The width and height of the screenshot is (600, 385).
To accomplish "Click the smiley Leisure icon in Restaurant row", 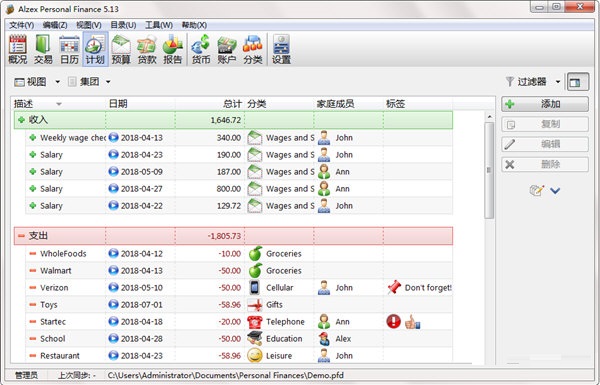I will coord(254,356).
